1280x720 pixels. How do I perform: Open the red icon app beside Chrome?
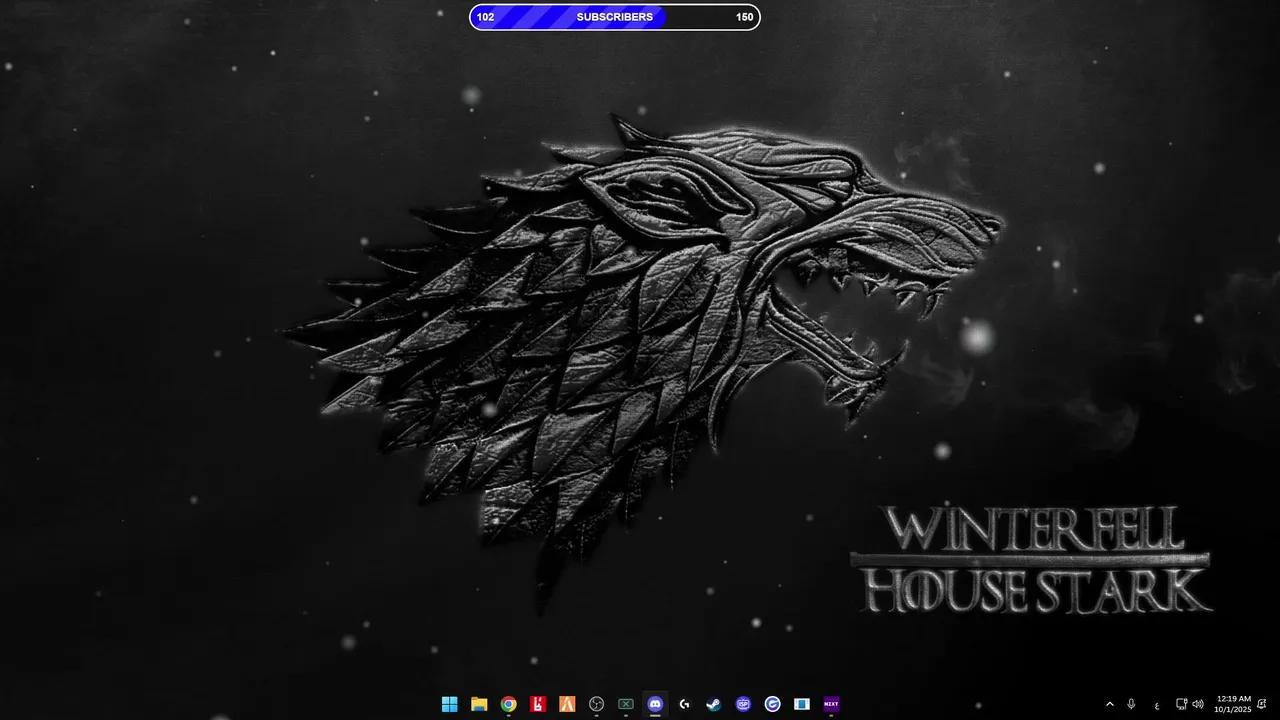click(538, 704)
